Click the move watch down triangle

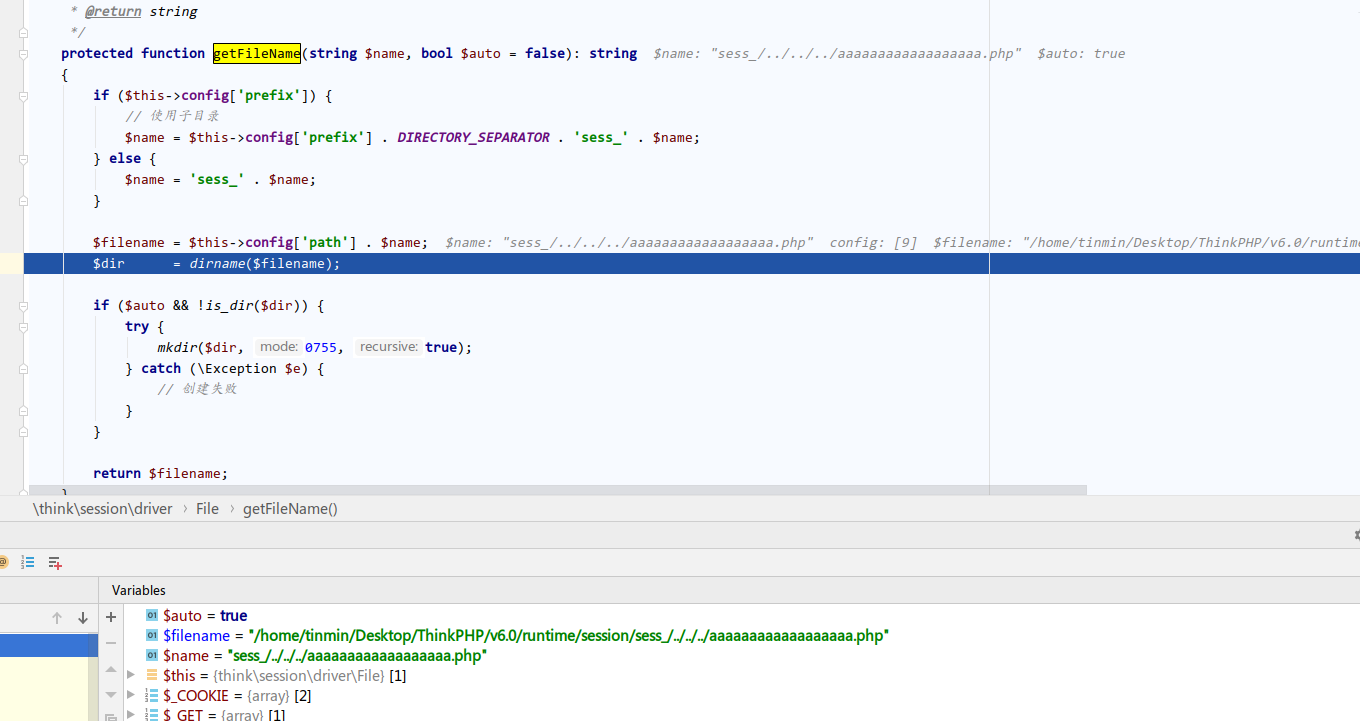111,694
